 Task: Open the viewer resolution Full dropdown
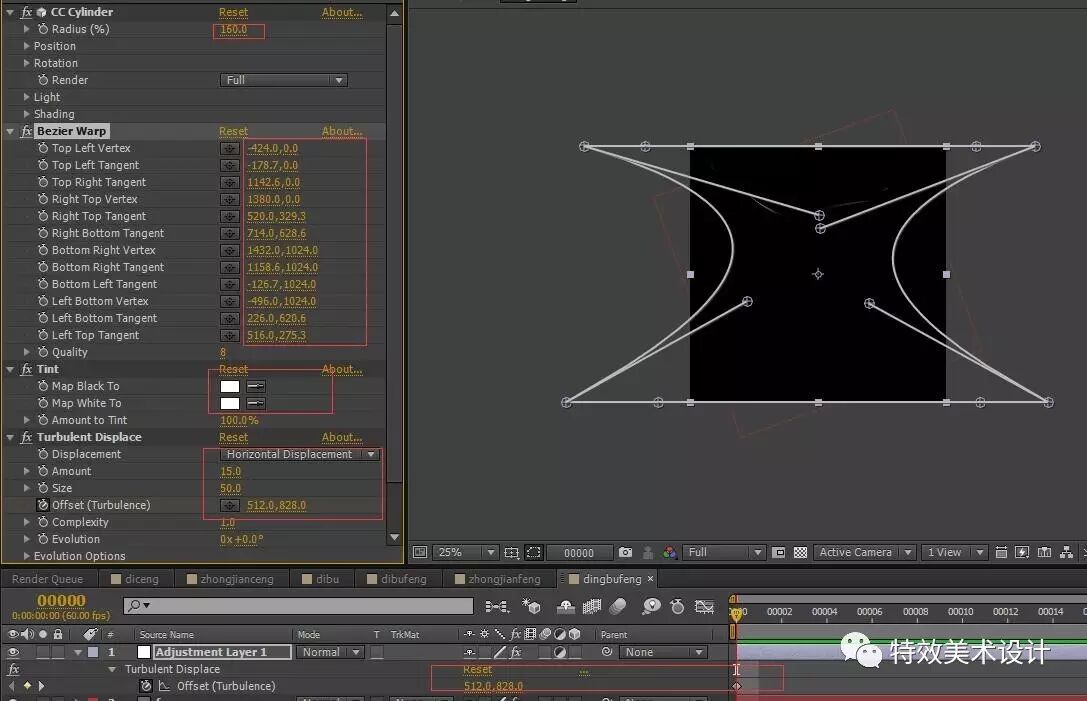(723, 553)
